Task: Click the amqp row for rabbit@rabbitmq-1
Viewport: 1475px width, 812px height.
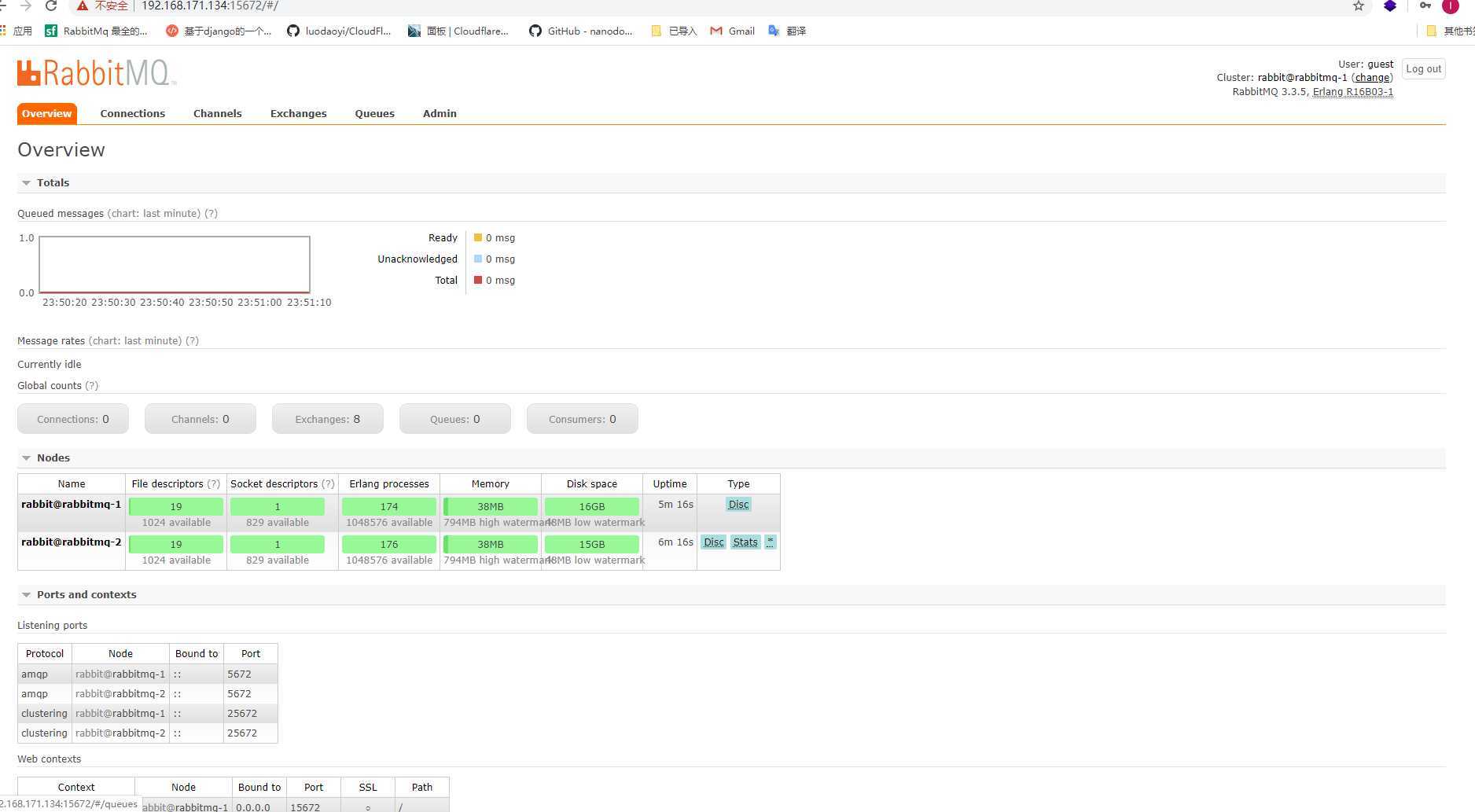Action: click(148, 674)
